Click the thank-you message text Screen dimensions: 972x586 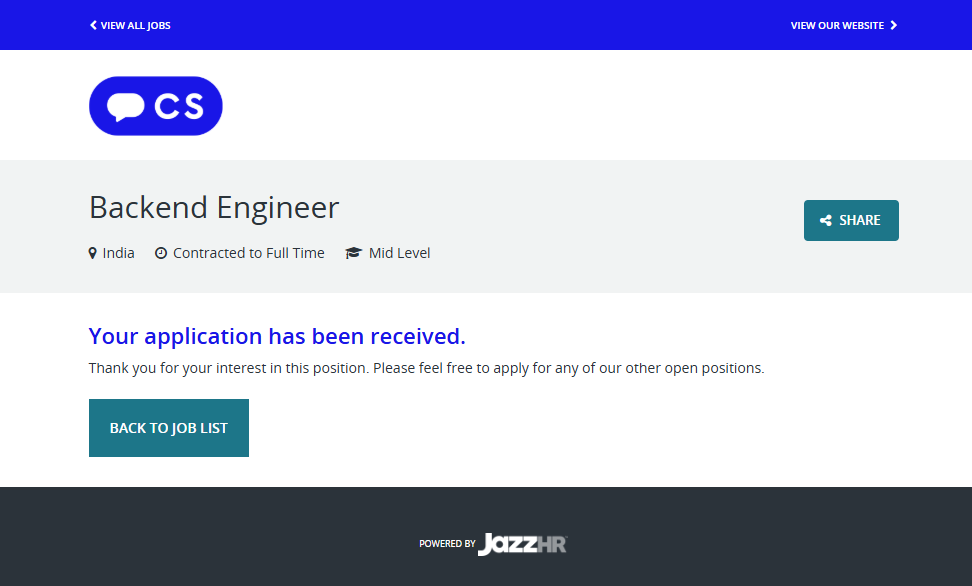426,368
